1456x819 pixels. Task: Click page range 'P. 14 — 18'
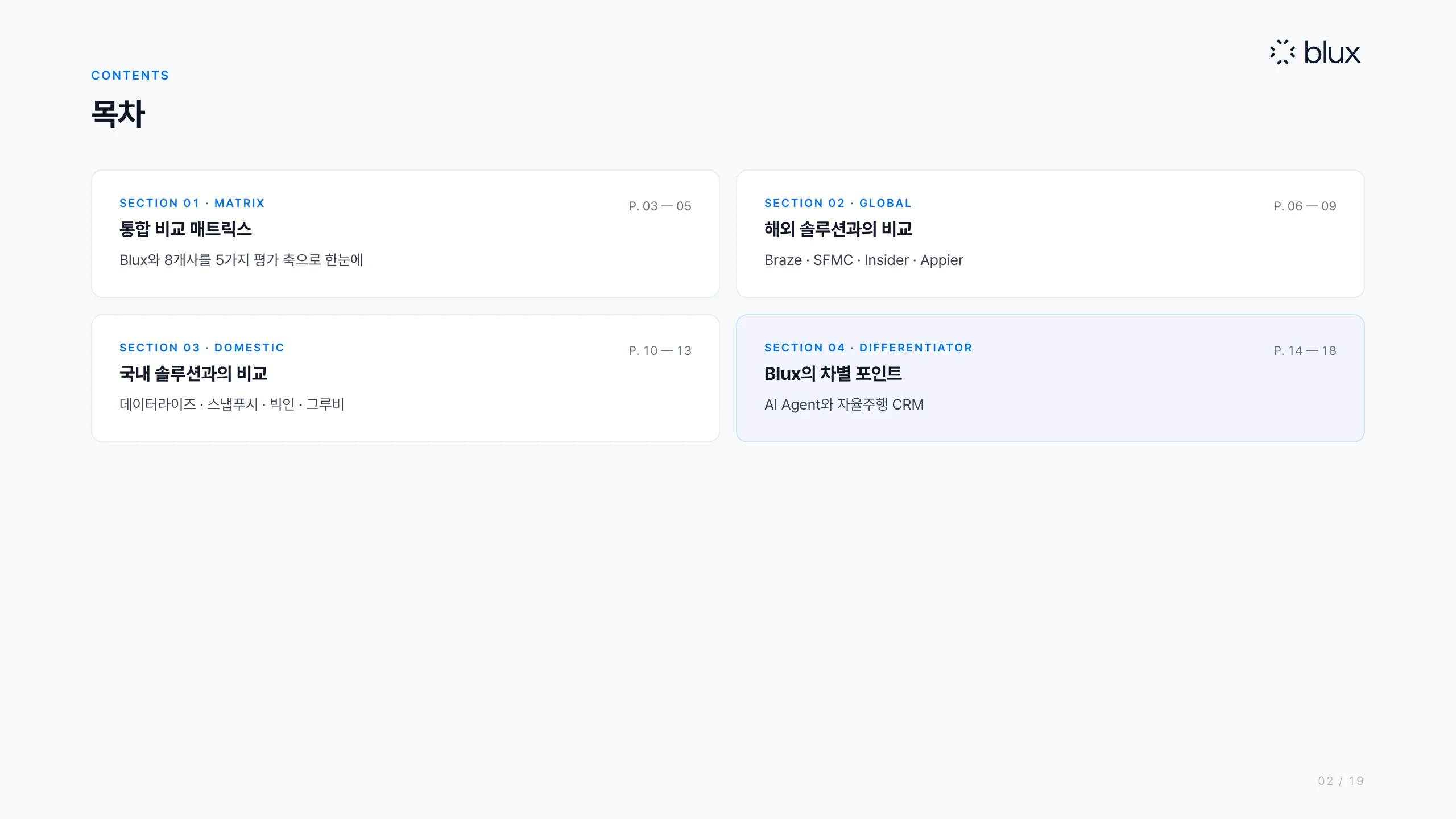[1305, 350]
